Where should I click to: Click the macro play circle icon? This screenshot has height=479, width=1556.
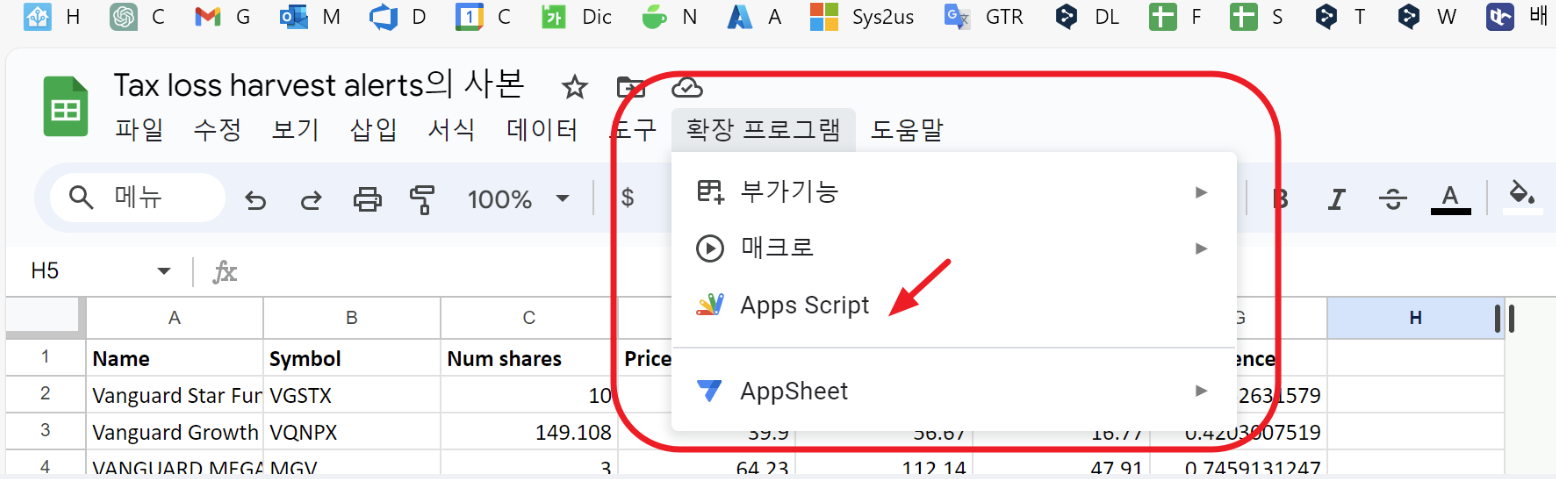[x=709, y=248]
